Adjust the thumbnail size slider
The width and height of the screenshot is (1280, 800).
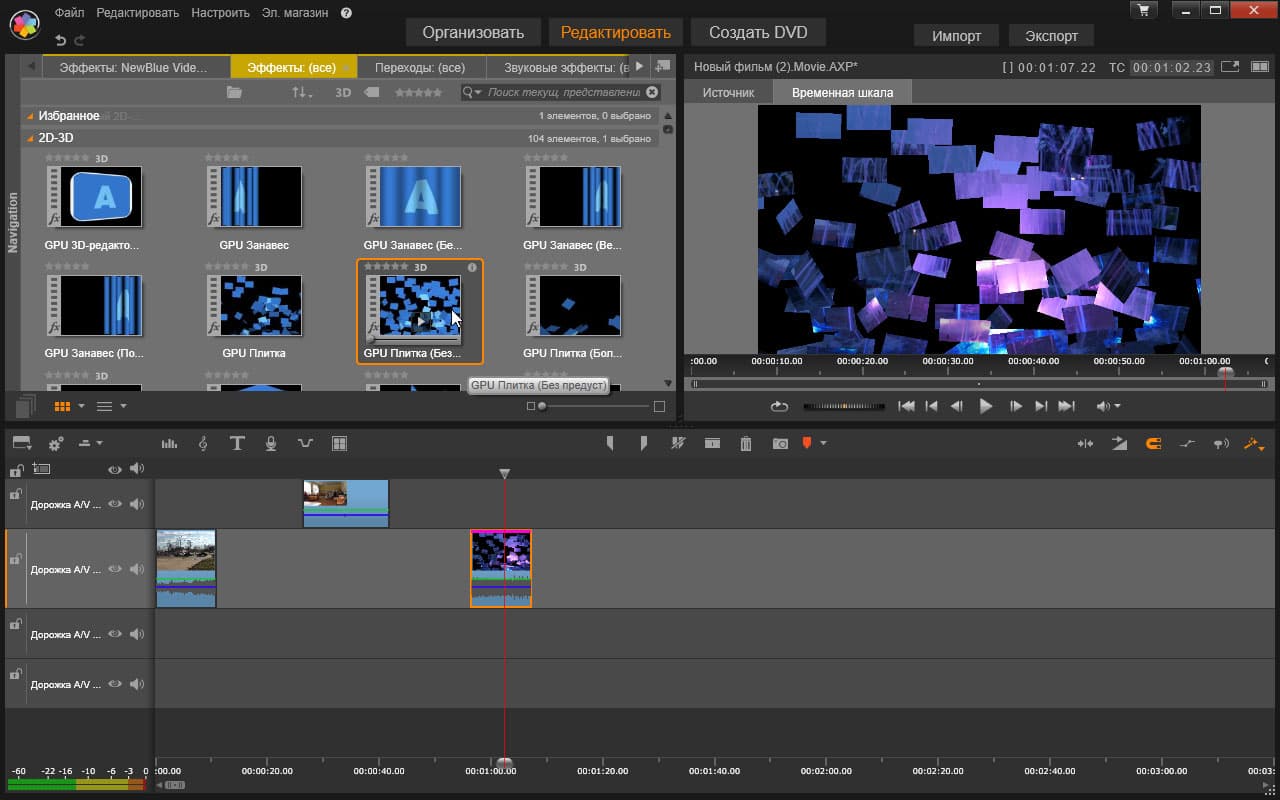pos(543,406)
